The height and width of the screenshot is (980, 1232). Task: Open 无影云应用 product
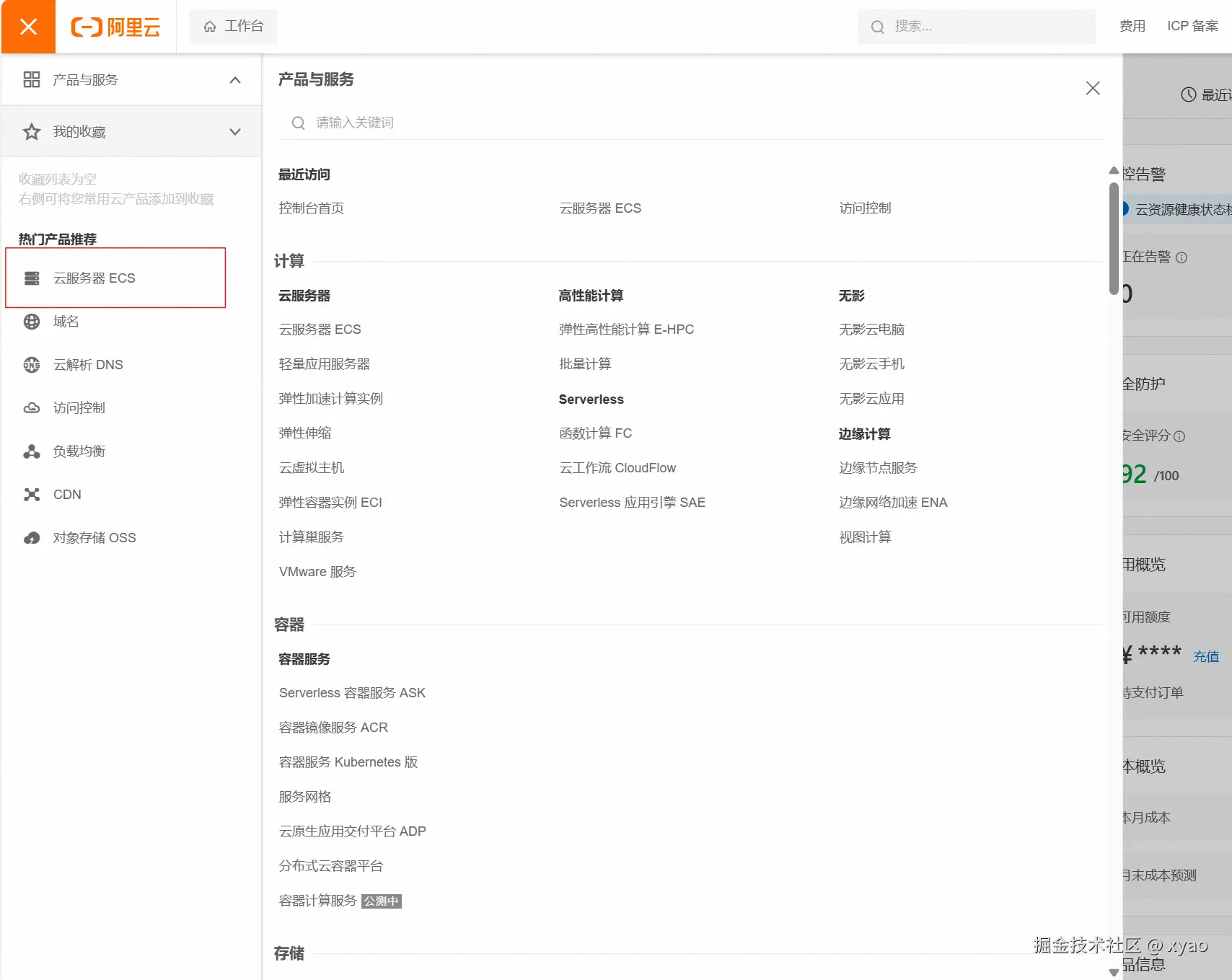871,399
